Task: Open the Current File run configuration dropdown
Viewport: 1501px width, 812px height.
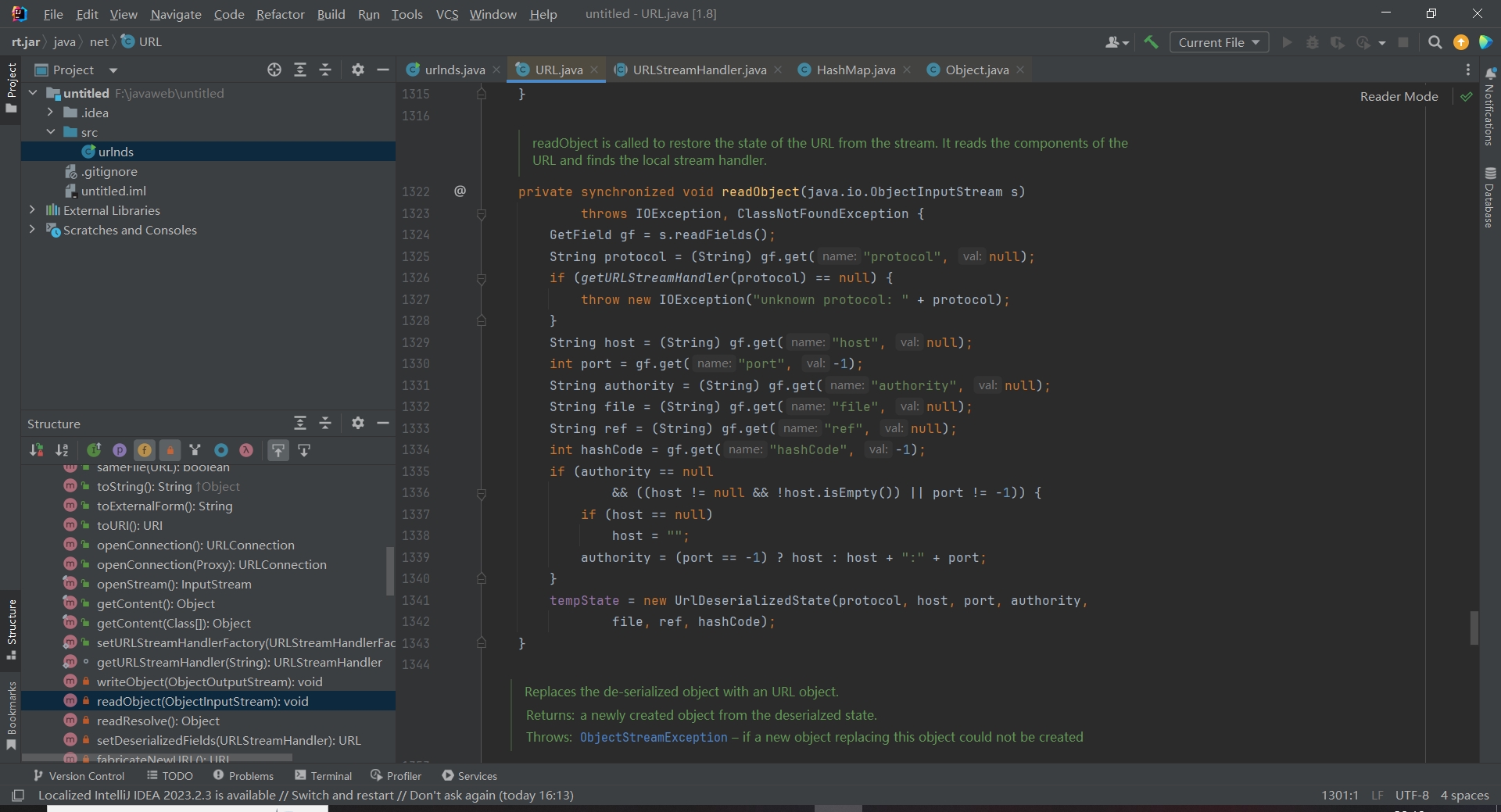Action: (x=1218, y=42)
